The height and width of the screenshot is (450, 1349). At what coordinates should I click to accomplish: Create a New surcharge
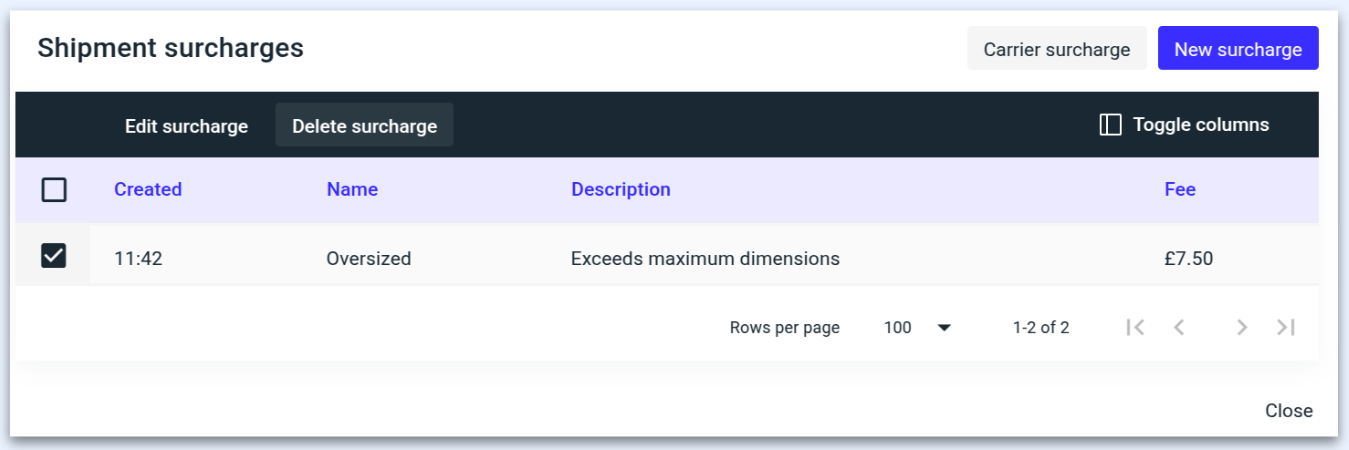(x=1237, y=49)
